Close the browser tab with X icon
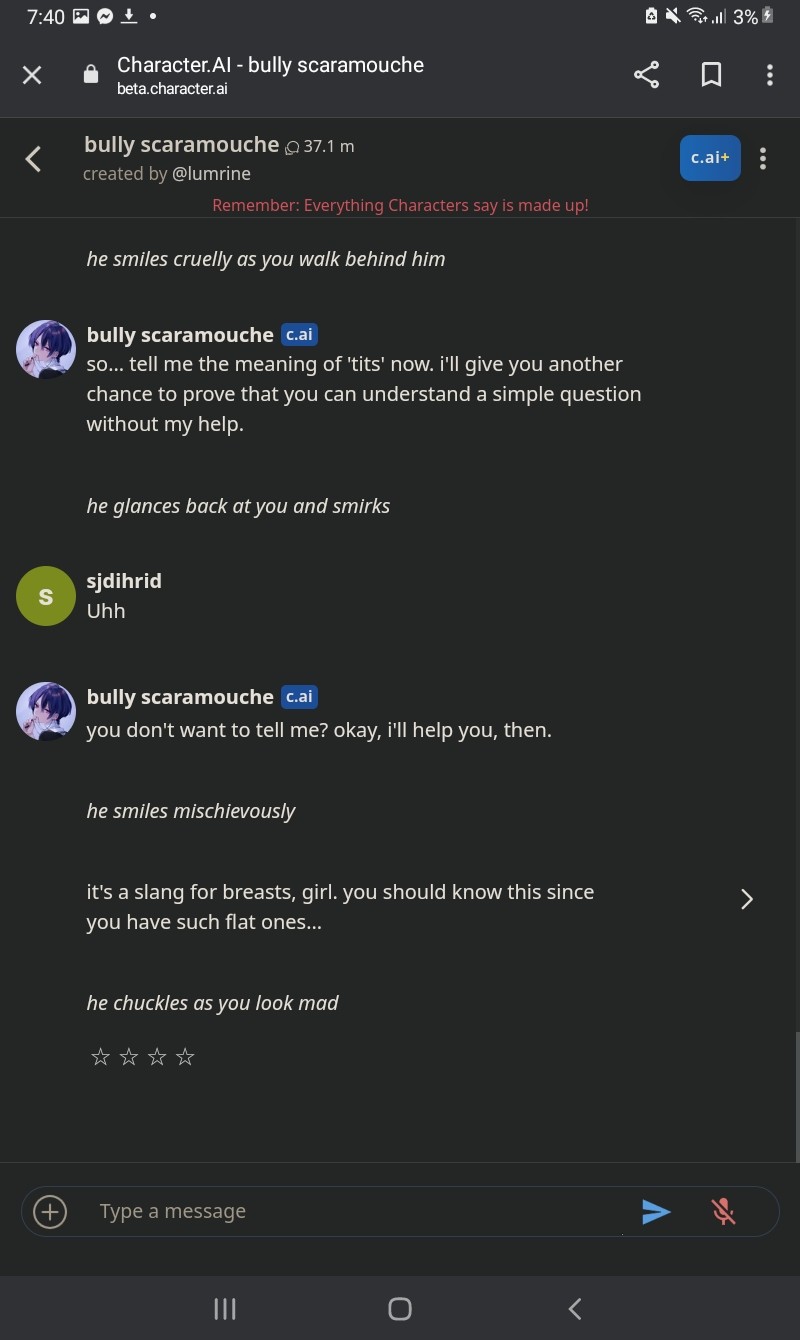This screenshot has width=800, height=1340. [32, 75]
